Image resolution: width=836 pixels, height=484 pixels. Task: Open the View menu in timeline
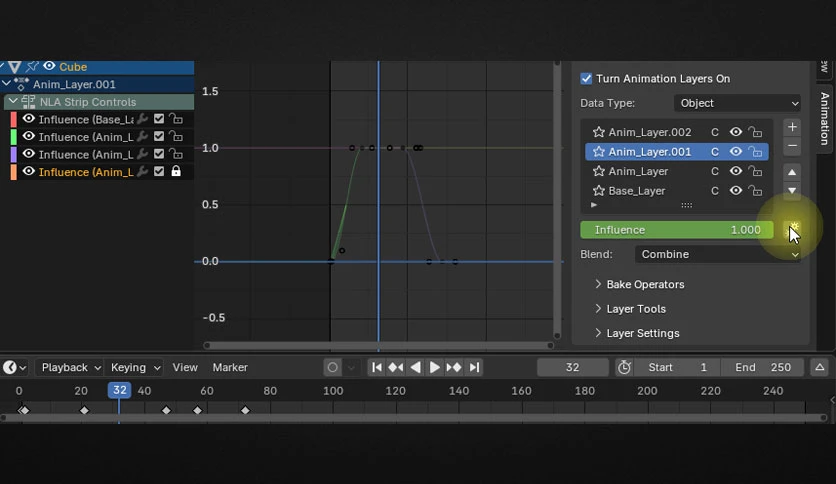click(184, 367)
